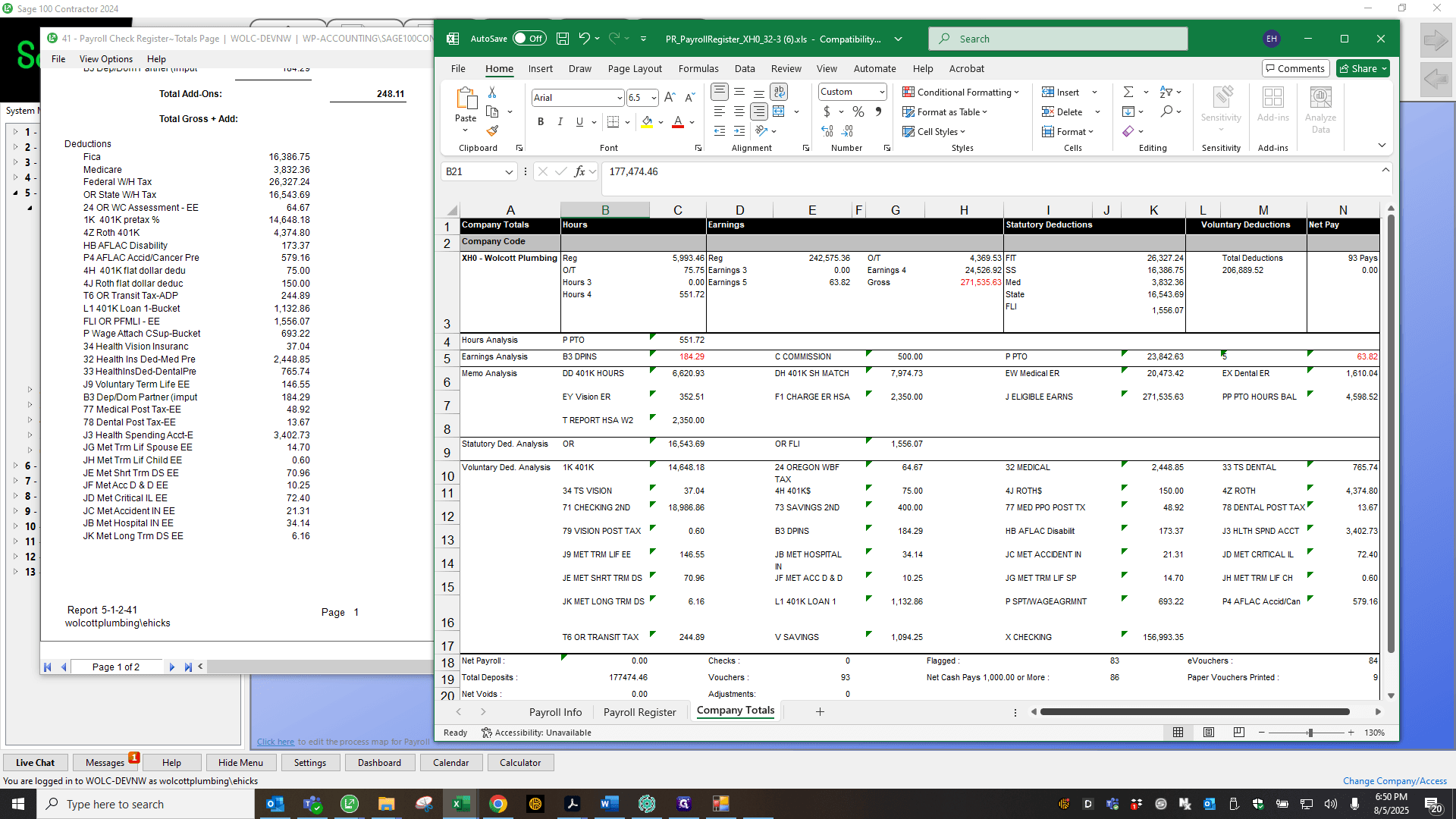This screenshot has height=819, width=1456.
Task: Click the Find and Select magnifier icon
Action: pos(1166,111)
